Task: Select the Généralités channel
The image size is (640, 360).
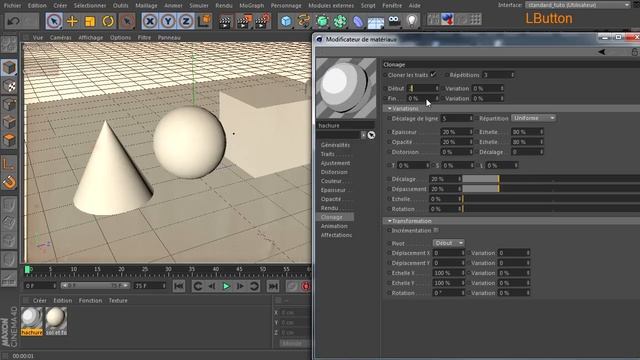Action: pyautogui.click(x=335, y=145)
